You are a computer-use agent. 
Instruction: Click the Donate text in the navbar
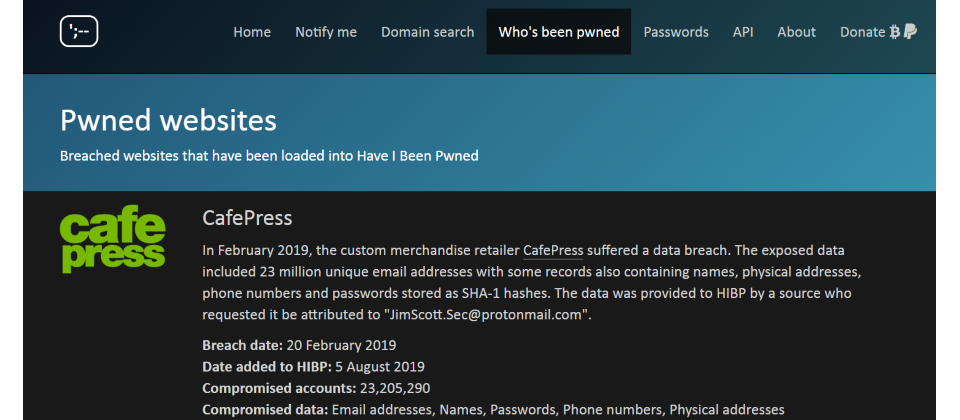click(x=863, y=32)
